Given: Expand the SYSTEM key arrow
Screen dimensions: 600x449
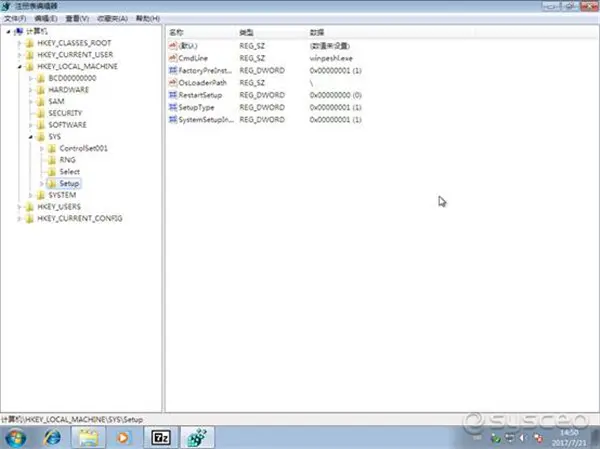Looking at the screenshot, I should [31, 195].
